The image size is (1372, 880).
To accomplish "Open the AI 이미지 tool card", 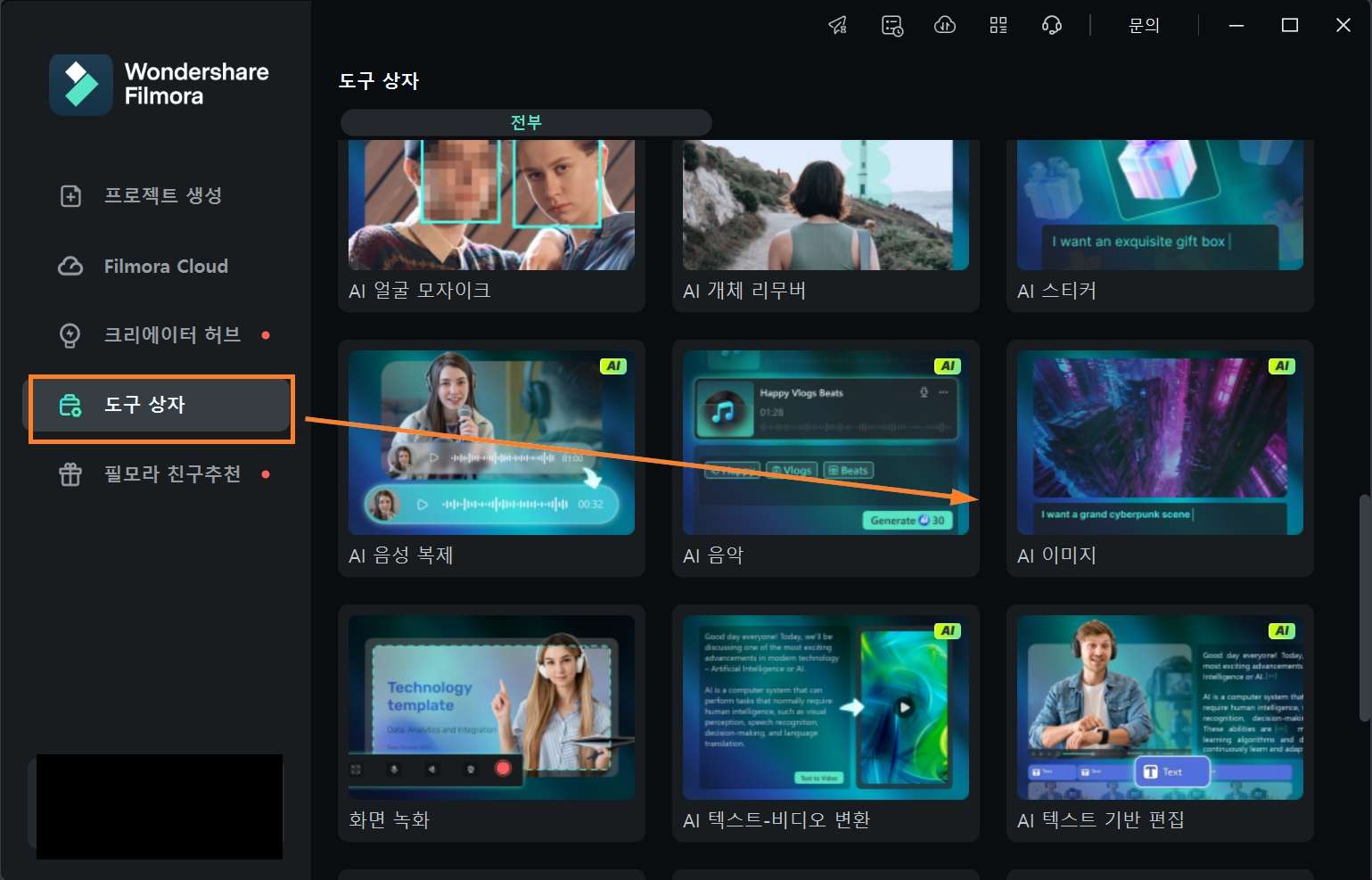I will tap(1160, 458).
